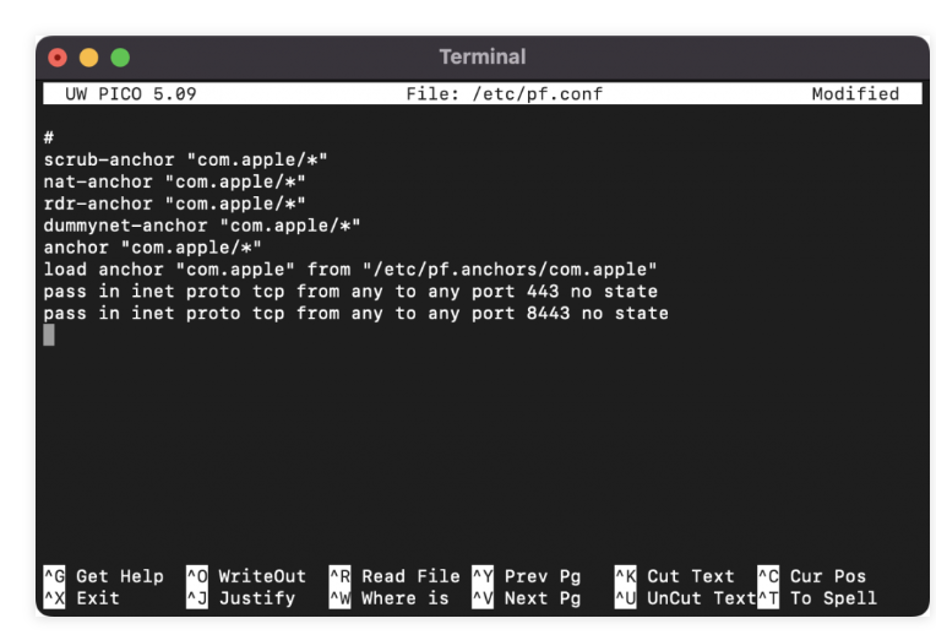Click the red close traffic light
This screenshot has height=640, width=936.
click(x=57, y=57)
